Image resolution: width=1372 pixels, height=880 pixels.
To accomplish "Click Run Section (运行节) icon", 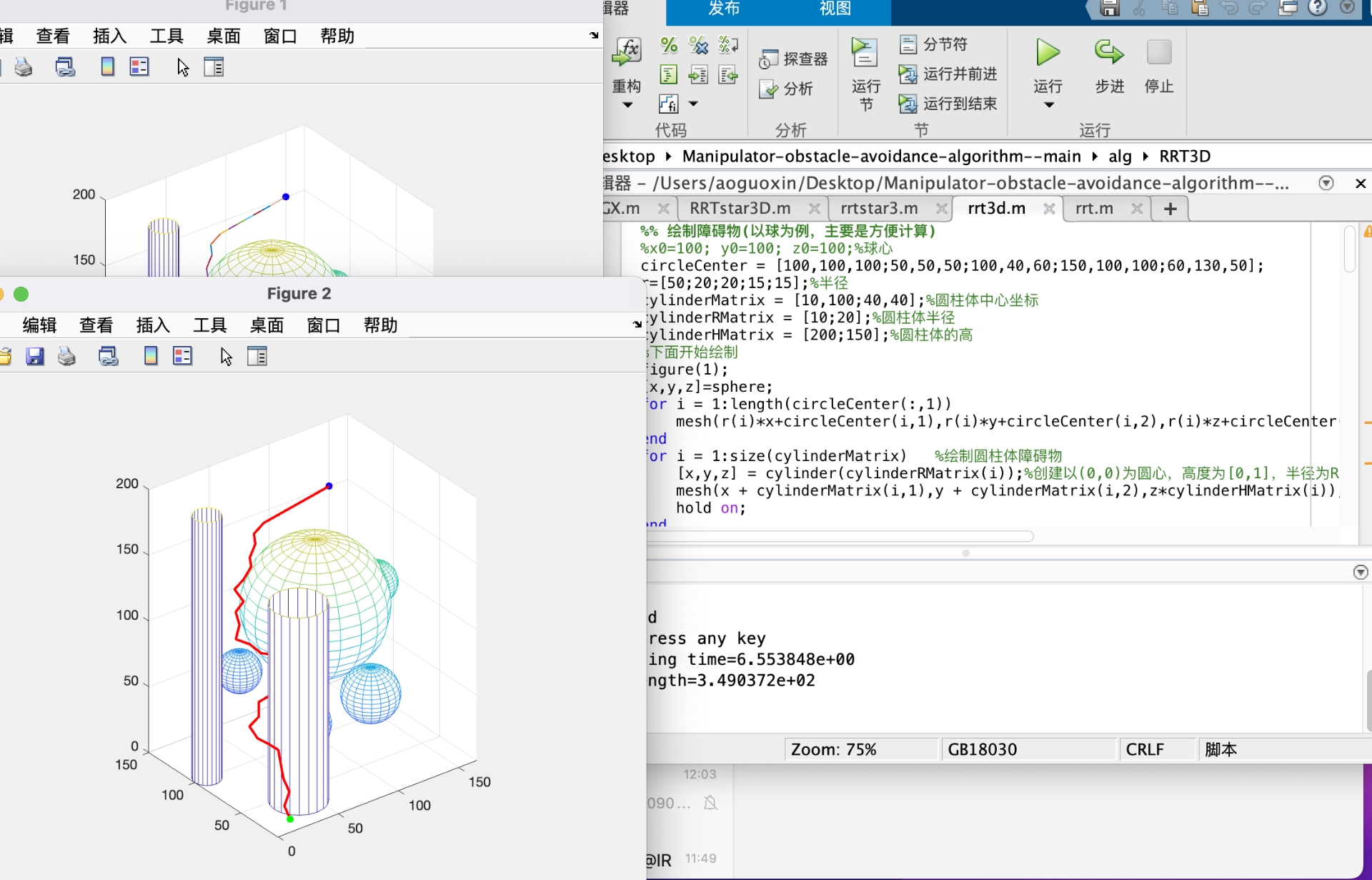I will (865, 53).
